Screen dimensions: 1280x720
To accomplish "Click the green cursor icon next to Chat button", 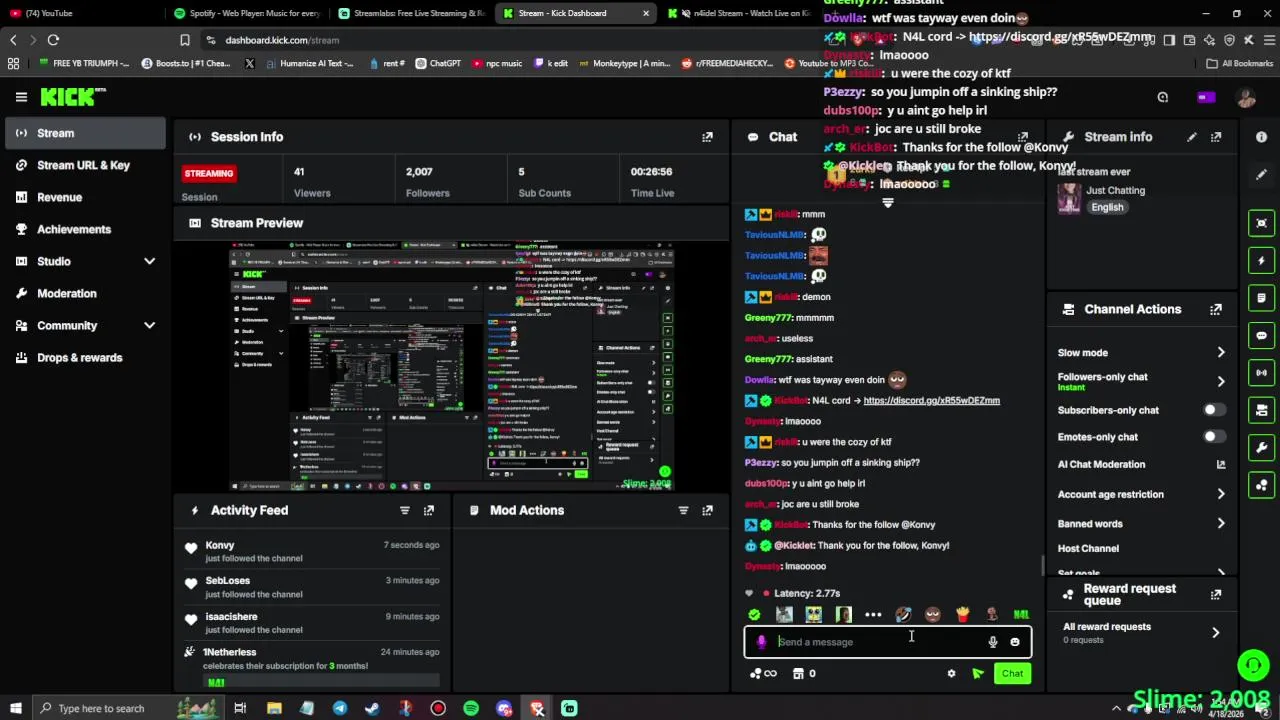I will coord(978,674).
